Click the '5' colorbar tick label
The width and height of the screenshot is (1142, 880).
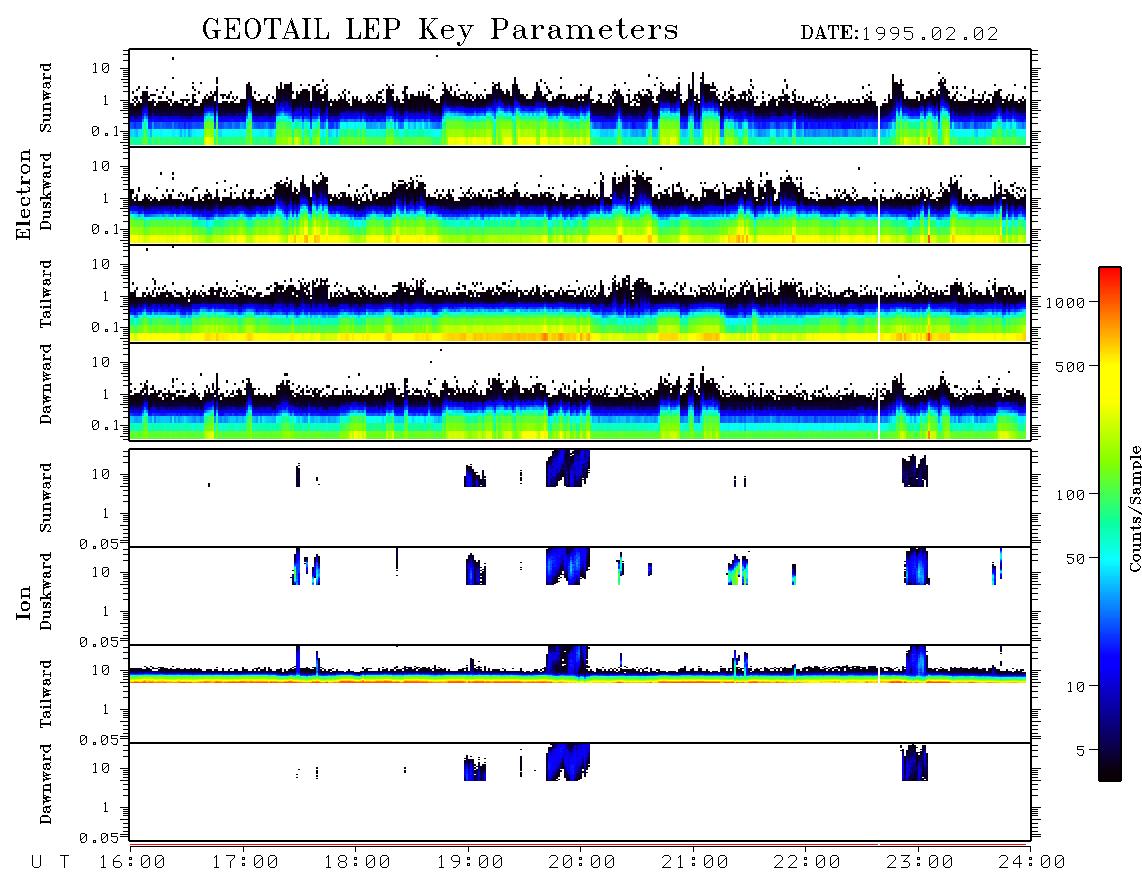[1081, 751]
